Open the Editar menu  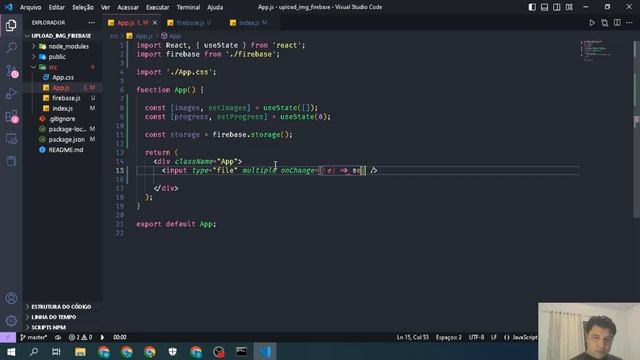pos(56,7)
